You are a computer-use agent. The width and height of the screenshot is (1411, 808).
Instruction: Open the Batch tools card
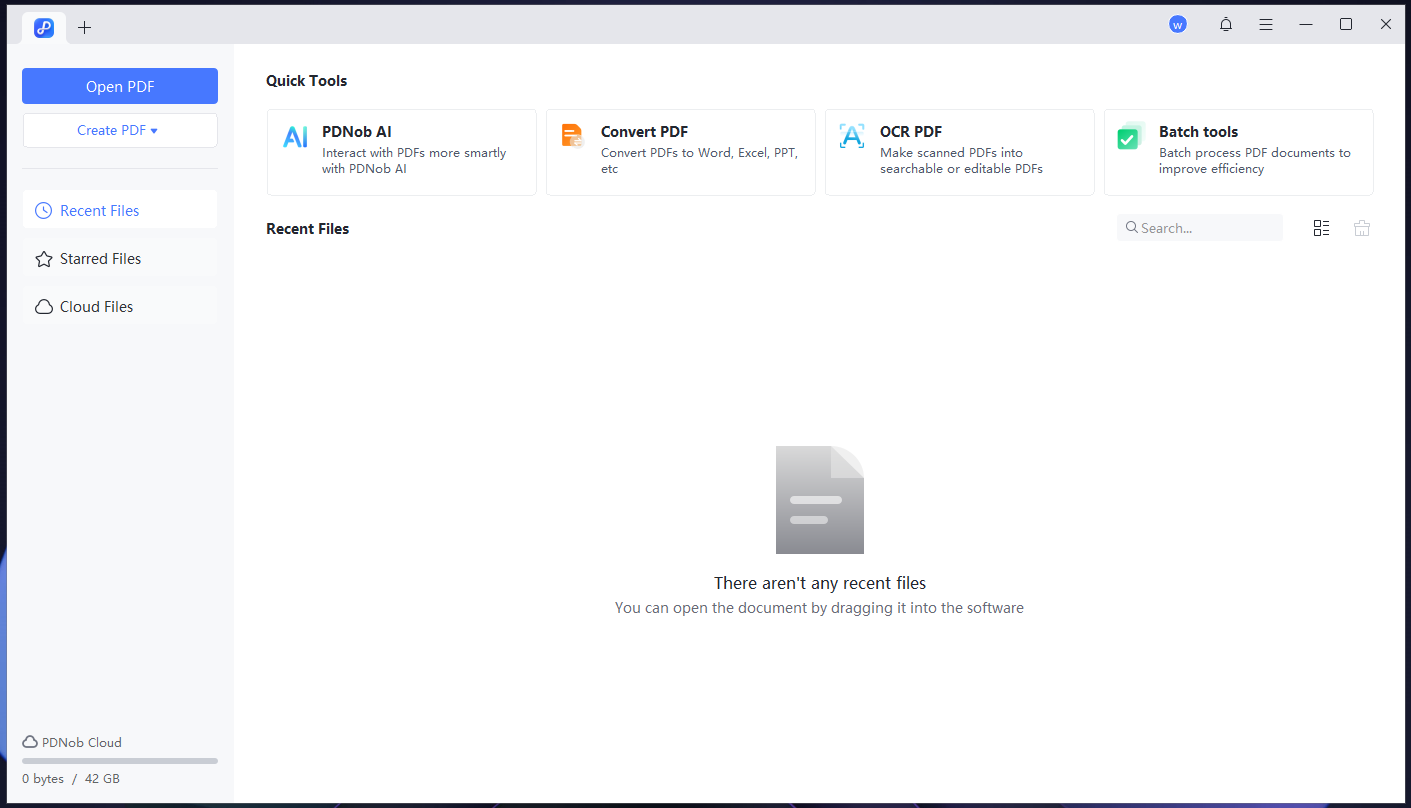click(1239, 152)
